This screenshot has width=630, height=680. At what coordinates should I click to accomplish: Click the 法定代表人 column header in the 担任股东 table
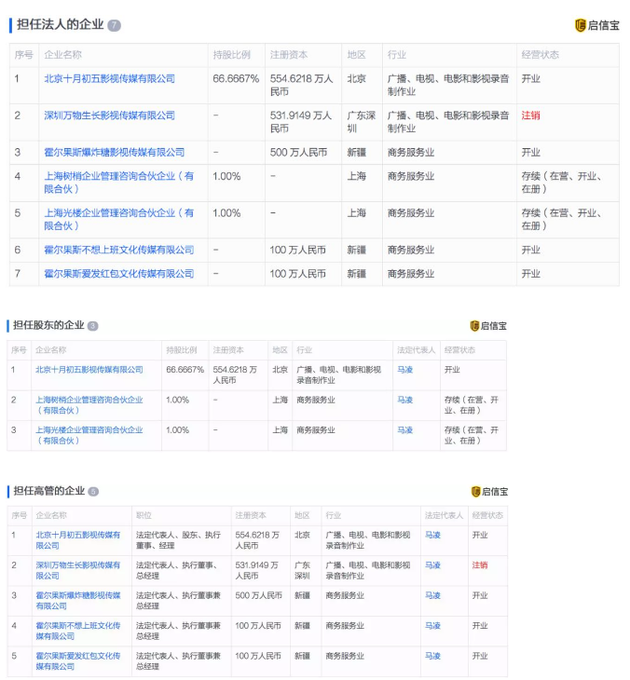[416, 350]
